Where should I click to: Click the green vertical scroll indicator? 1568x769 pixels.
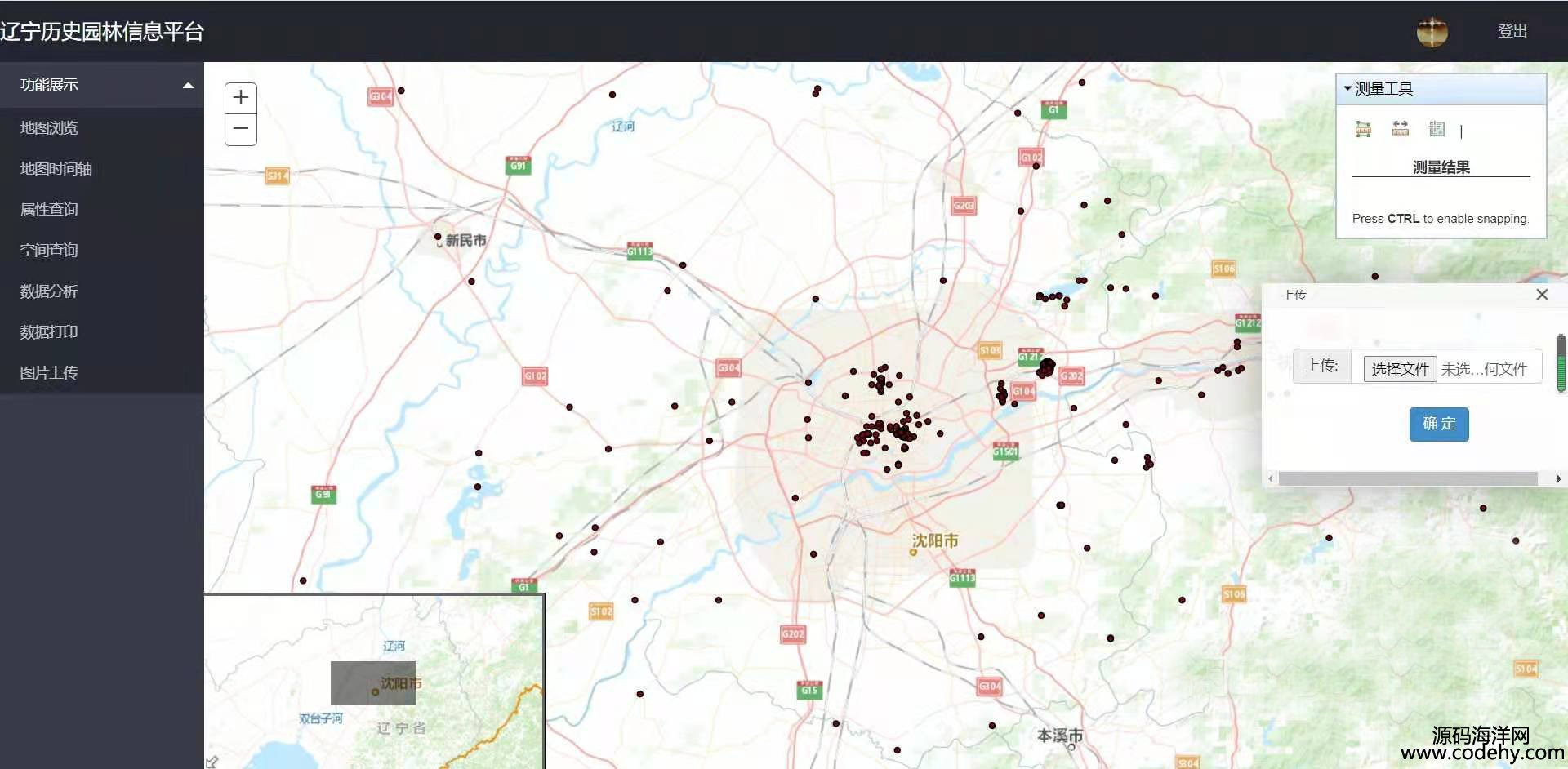(x=1561, y=363)
